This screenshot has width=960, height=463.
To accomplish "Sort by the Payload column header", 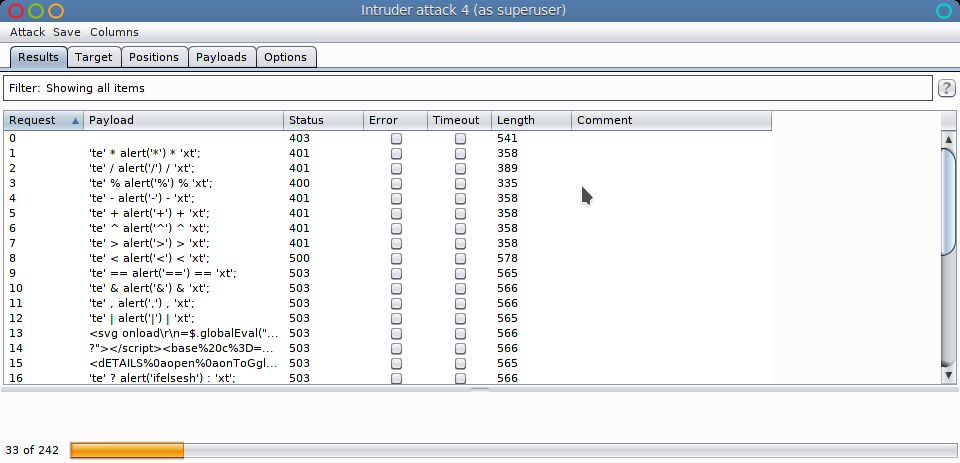I will pos(184,120).
